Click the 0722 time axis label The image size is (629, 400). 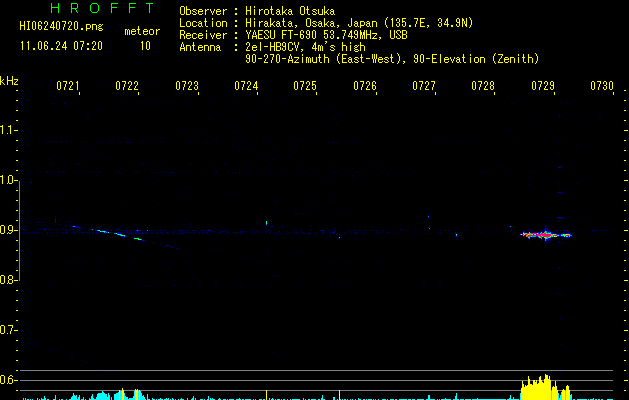pyautogui.click(x=127, y=86)
